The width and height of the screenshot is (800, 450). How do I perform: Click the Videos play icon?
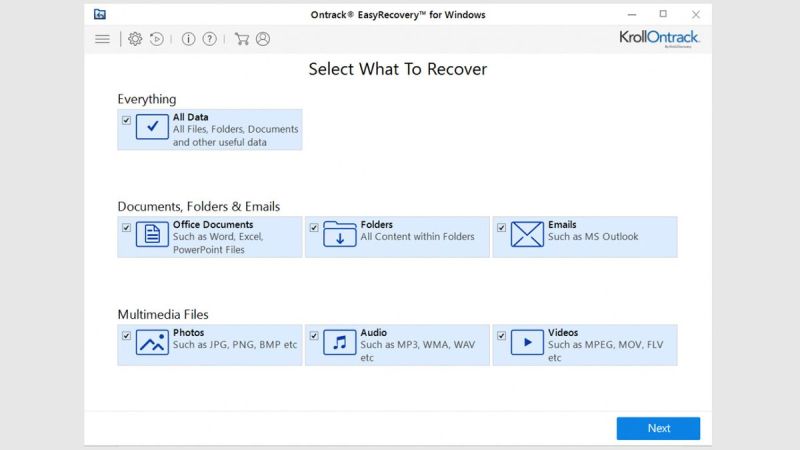pos(527,343)
